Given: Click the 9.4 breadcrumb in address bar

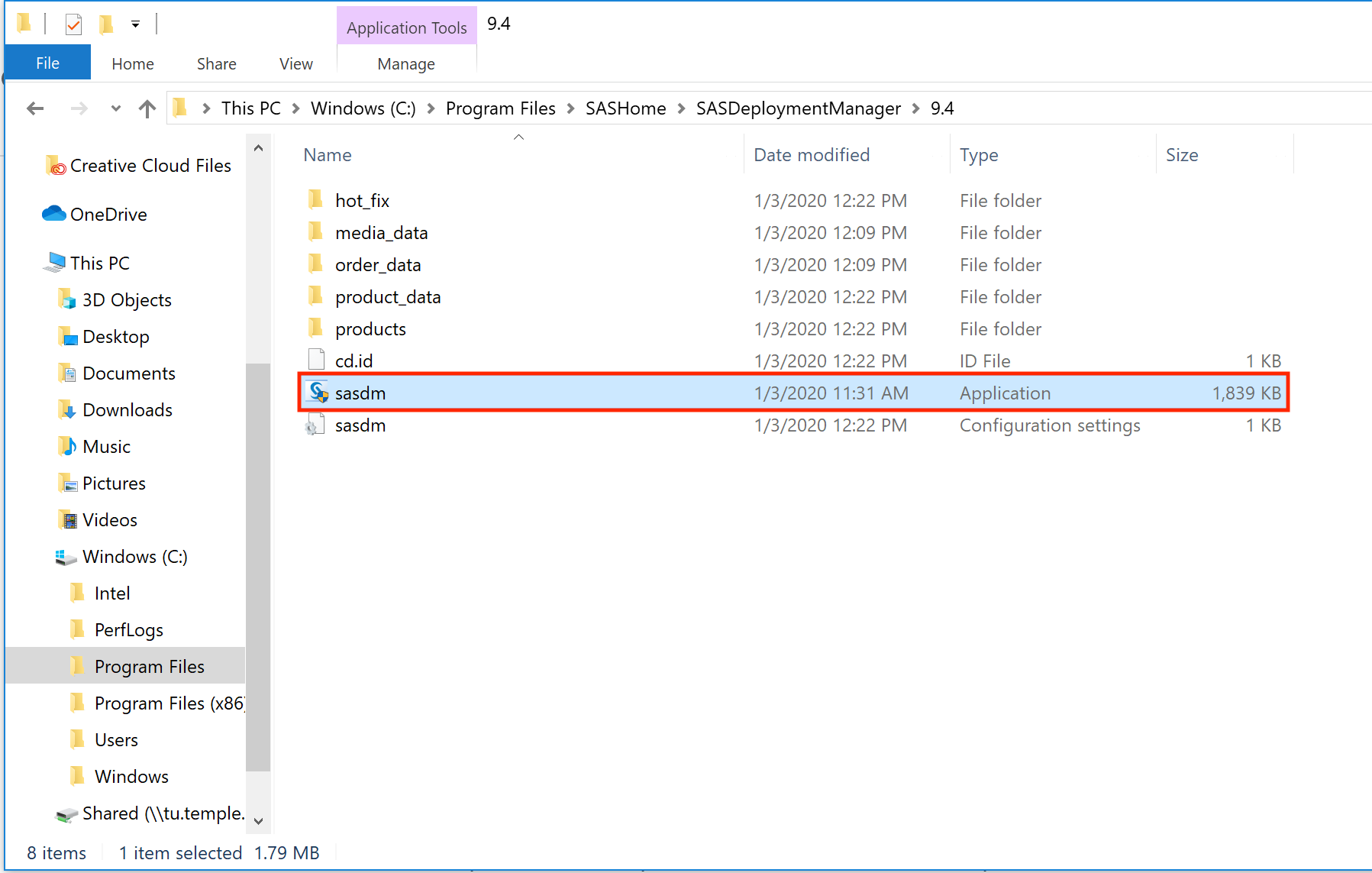Looking at the screenshot, I should point(942,108).
